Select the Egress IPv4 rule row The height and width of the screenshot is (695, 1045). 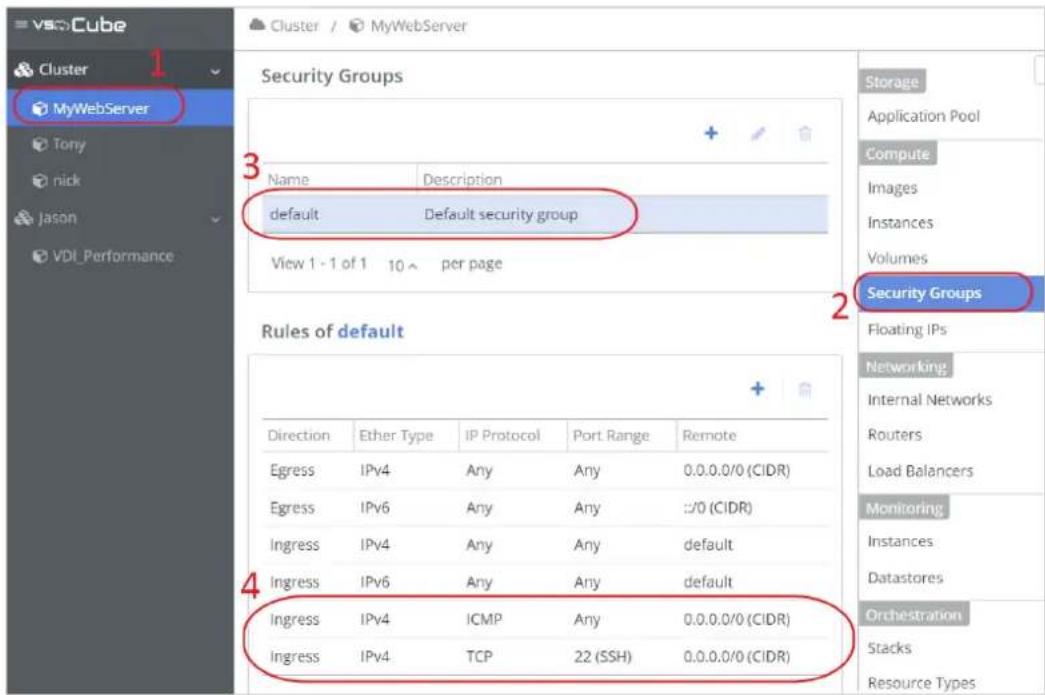tap(545, 470)
